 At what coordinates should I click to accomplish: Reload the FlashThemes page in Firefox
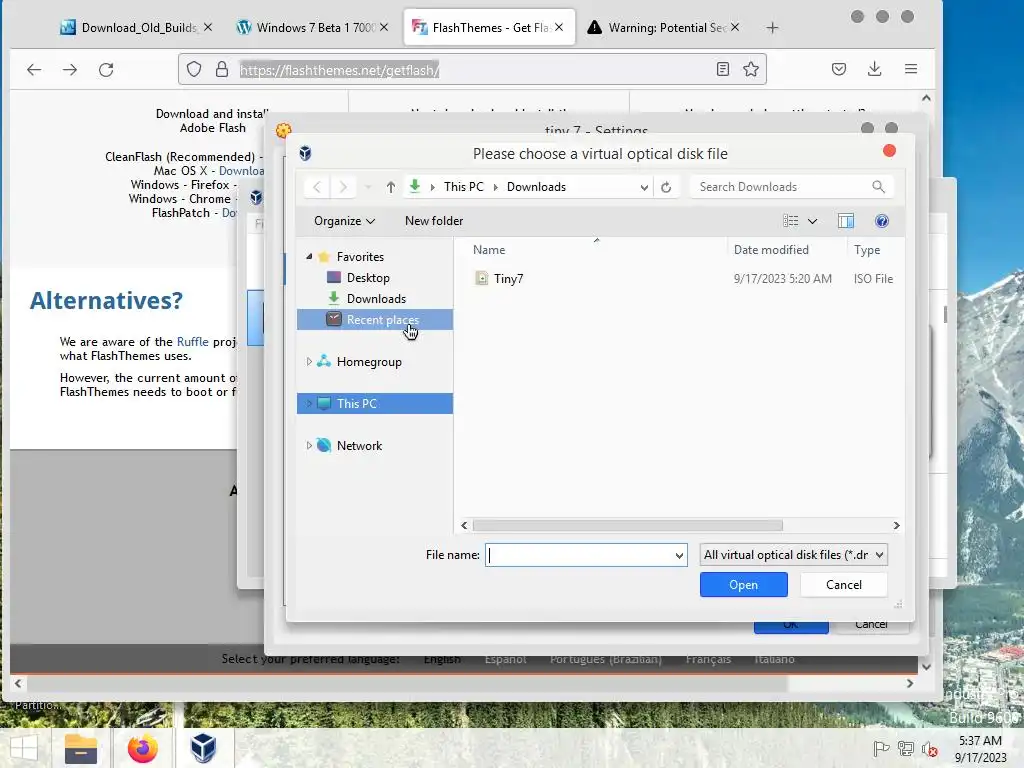(106, 69)
